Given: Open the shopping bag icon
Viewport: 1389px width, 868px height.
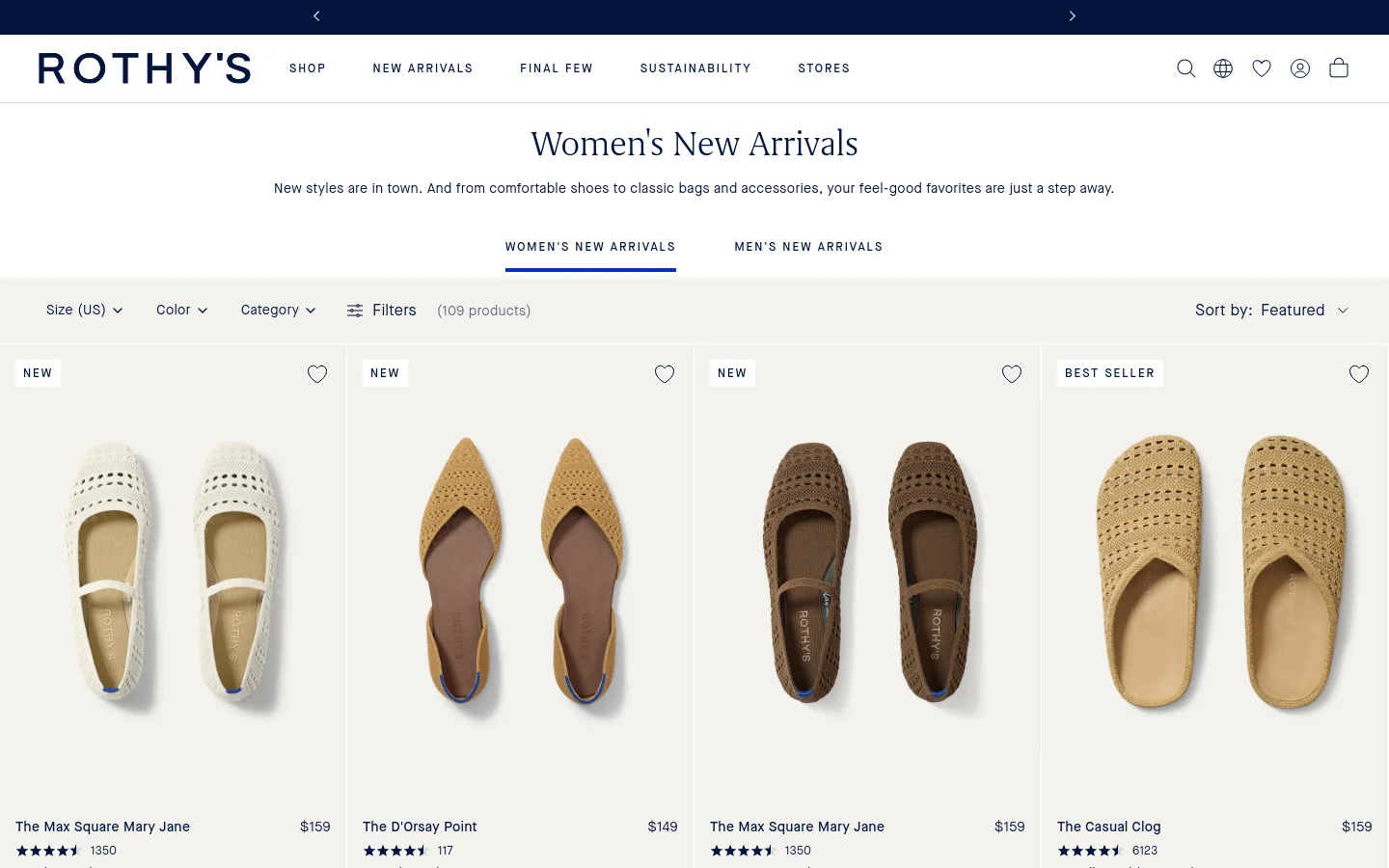Looking at the screenshot, I should [x=1339, y=68].
